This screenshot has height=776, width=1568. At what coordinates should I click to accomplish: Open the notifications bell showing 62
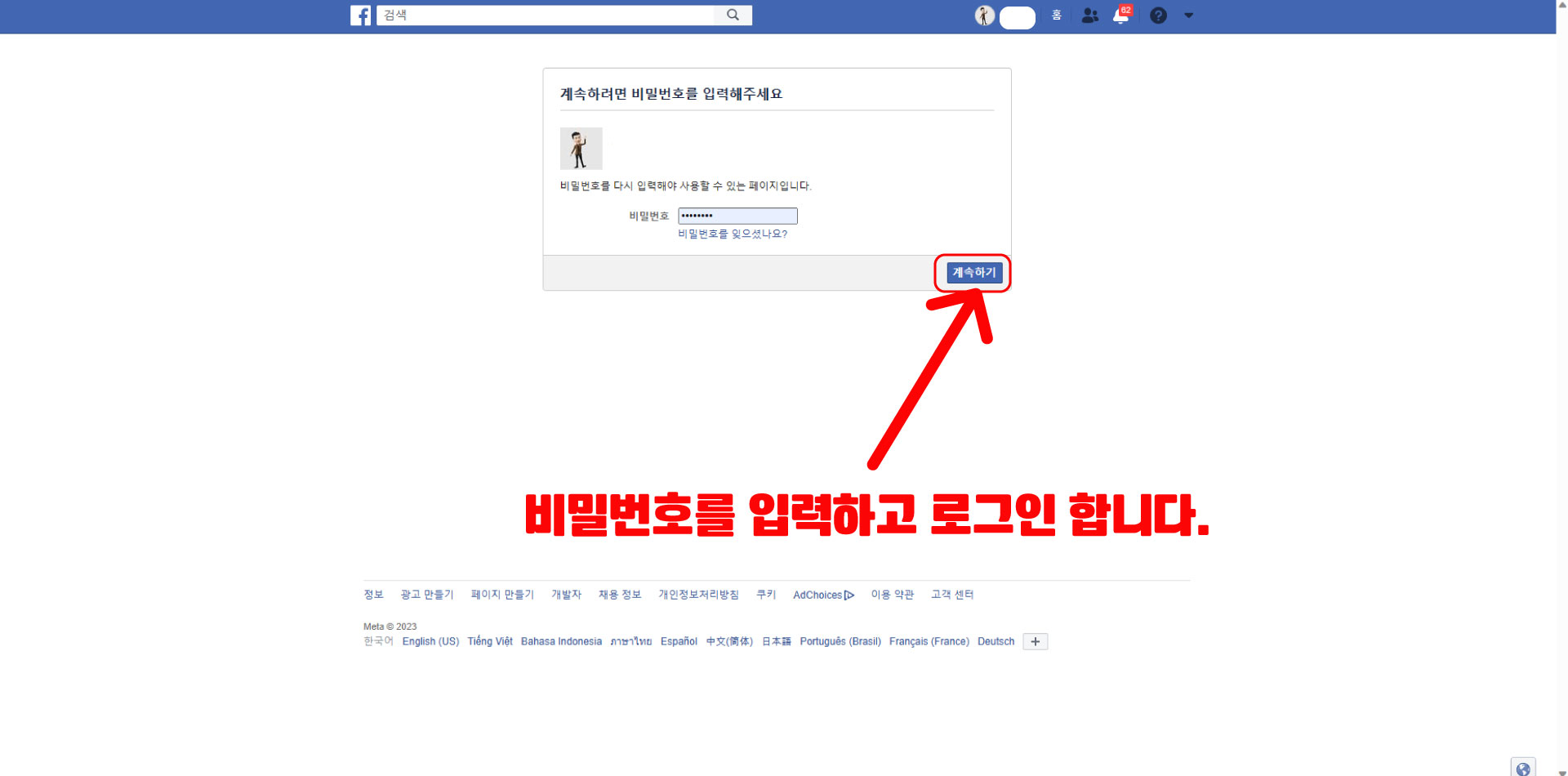point(1120,15)
